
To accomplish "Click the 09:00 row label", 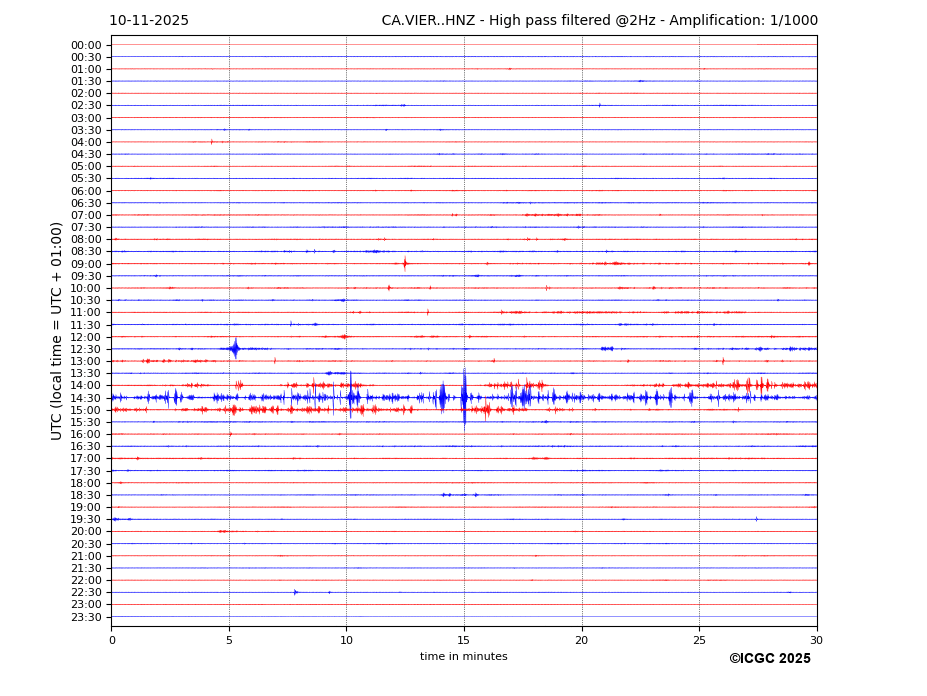I will tap(86, 264).
